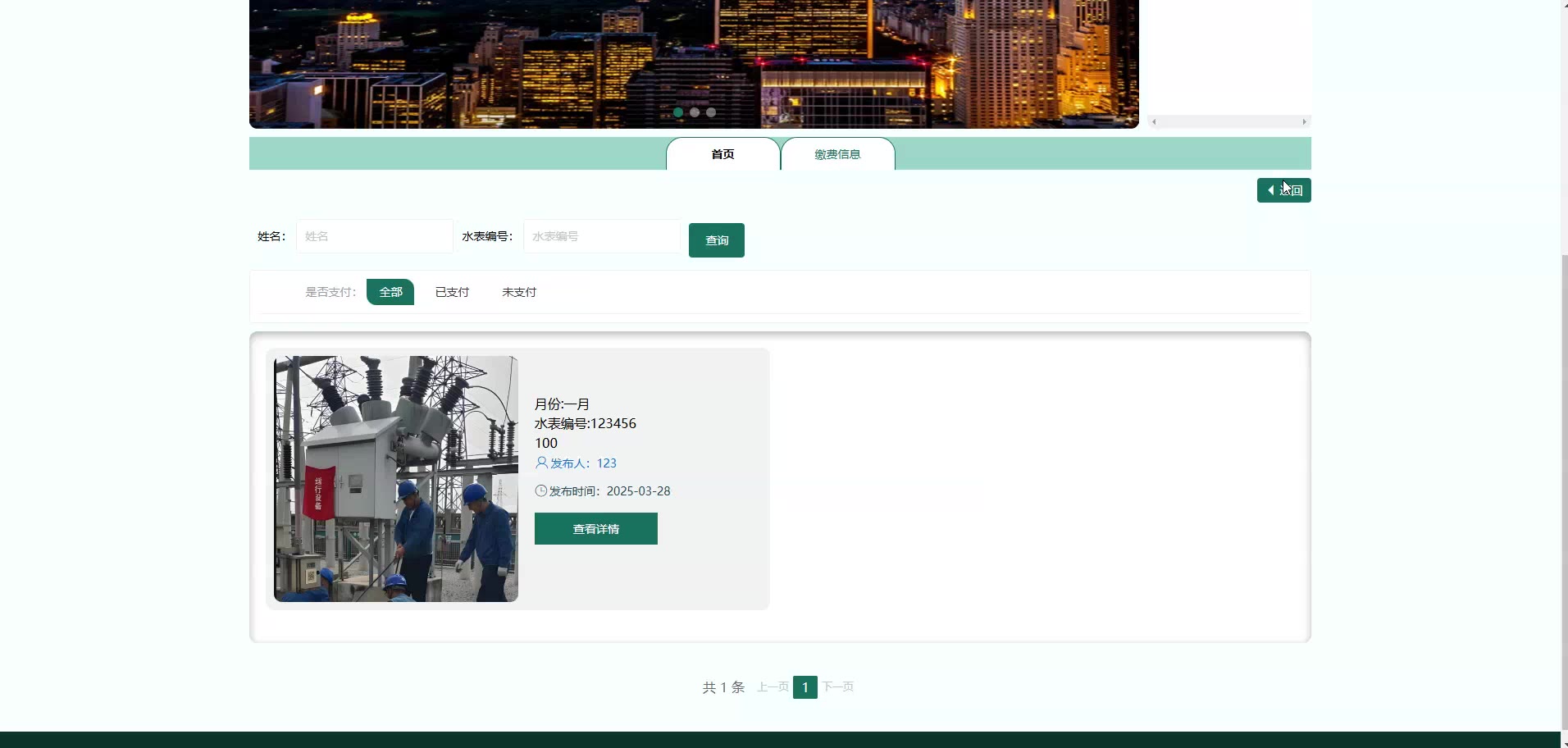Open 查看详情 for the January bill
Image resolution: width=1568 pixels, height=748 pixels.
point(595,529)
